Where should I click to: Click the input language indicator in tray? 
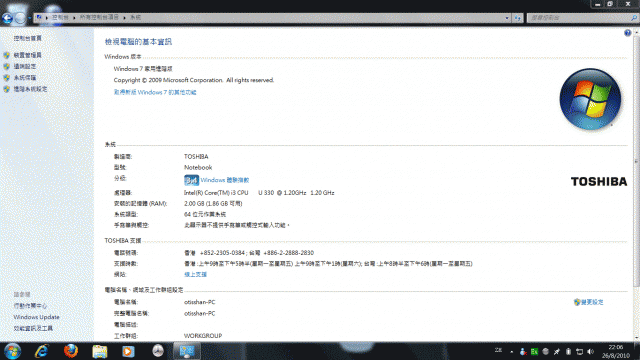498,351
